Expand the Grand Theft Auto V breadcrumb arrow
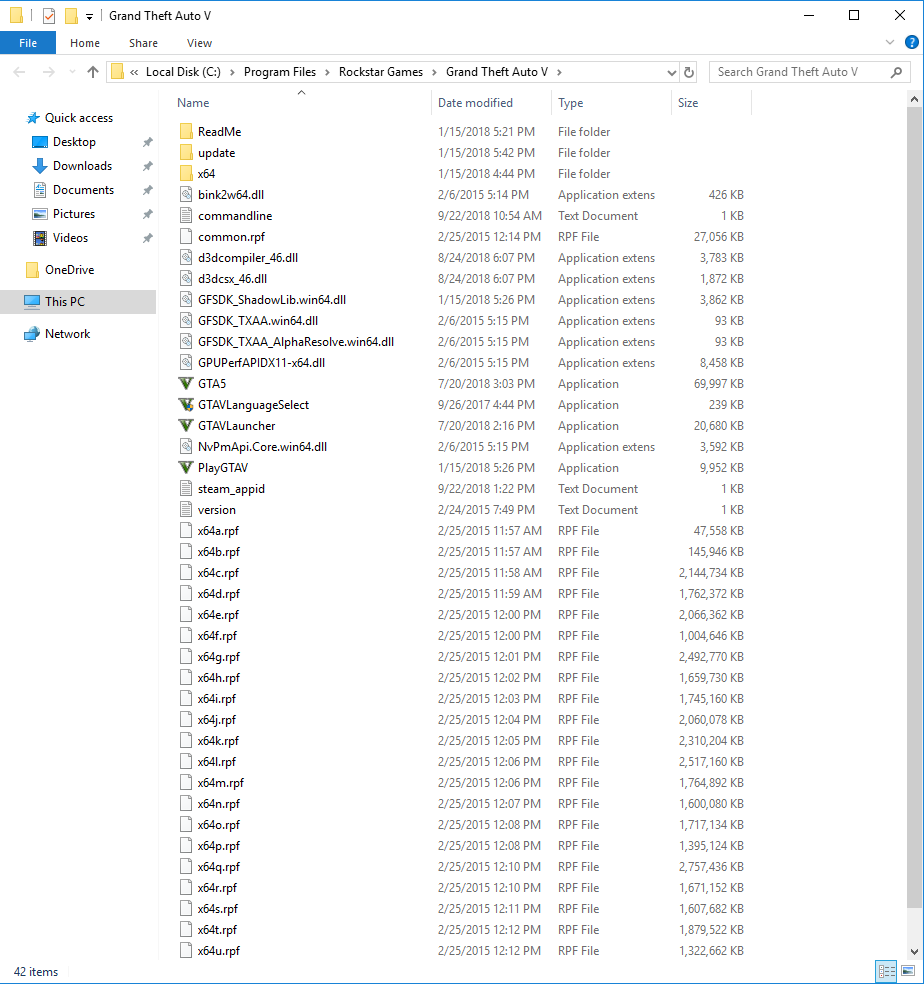 pyautogui.click(x=559, y=72)
